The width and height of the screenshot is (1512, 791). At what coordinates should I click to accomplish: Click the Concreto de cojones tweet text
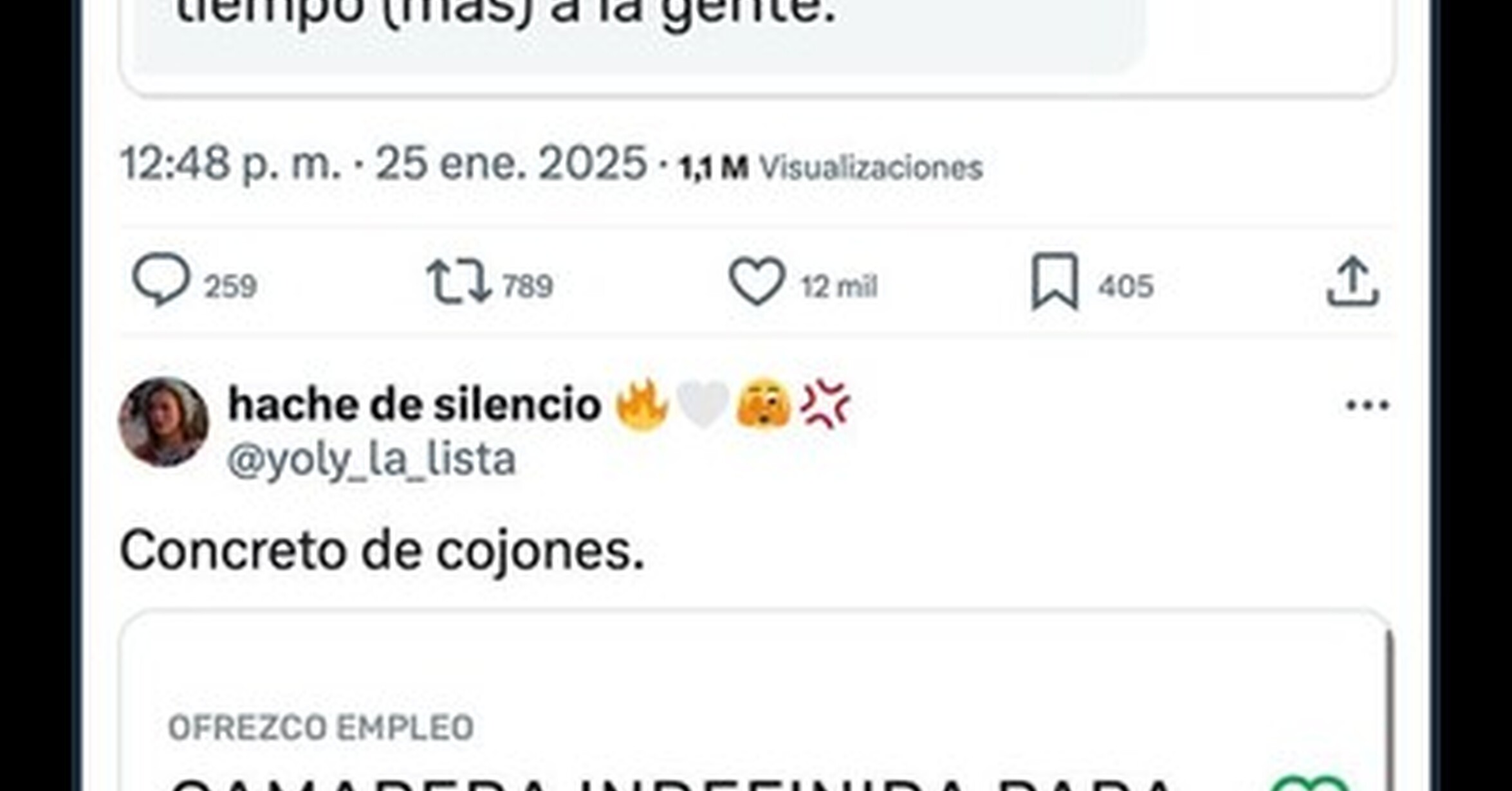tap(382, 552)
